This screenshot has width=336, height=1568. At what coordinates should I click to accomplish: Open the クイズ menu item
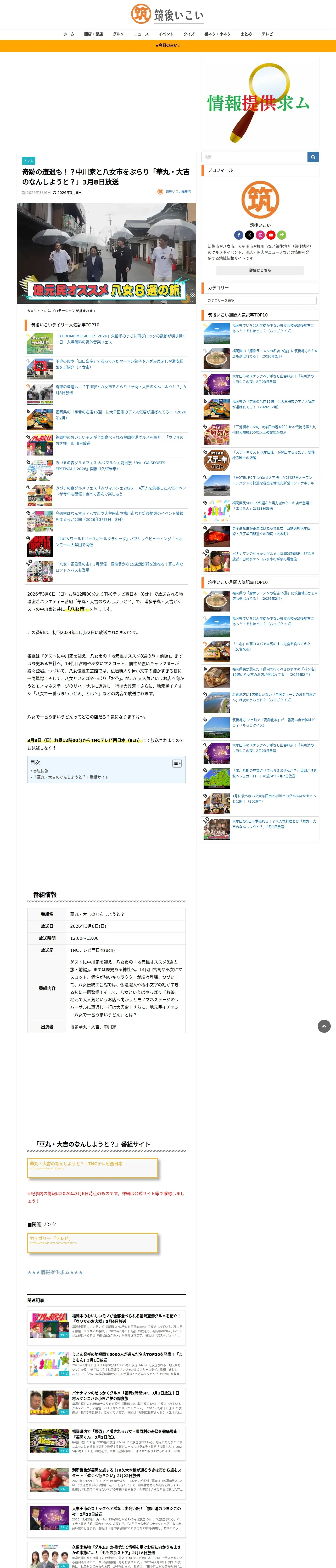coord(189,34)
